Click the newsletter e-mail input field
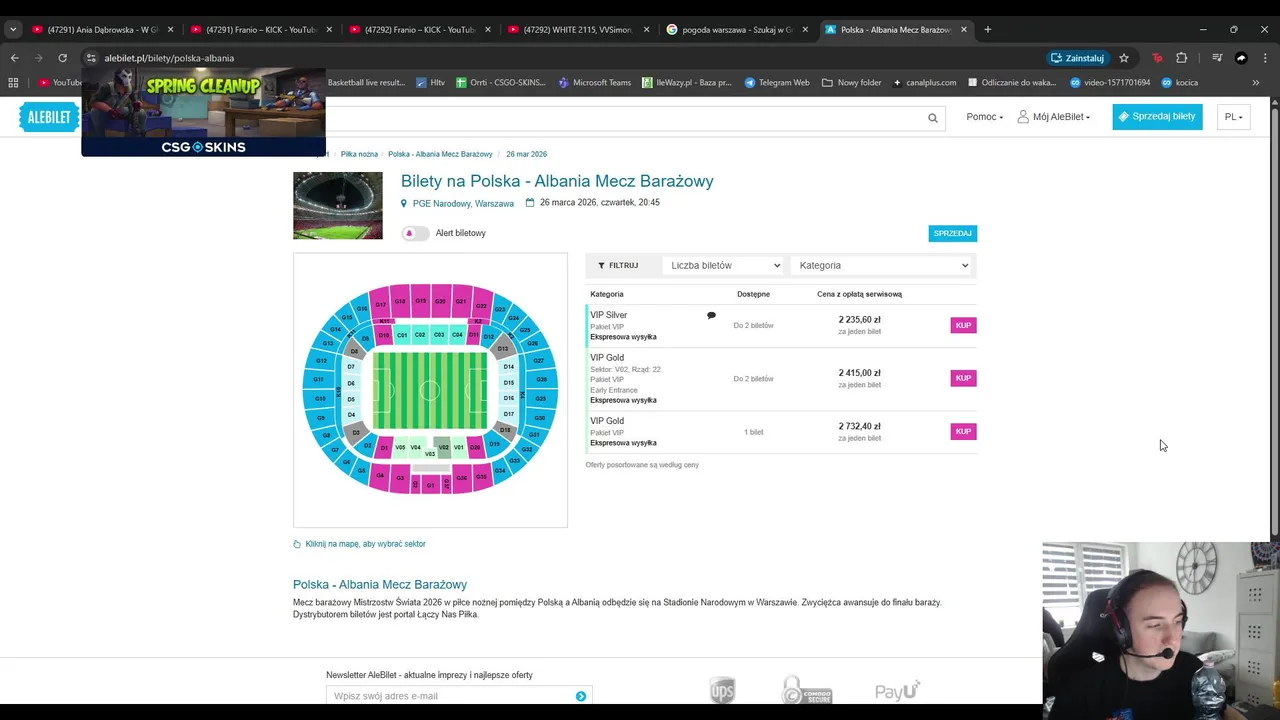1280x720 pixels. coord(450,696)
